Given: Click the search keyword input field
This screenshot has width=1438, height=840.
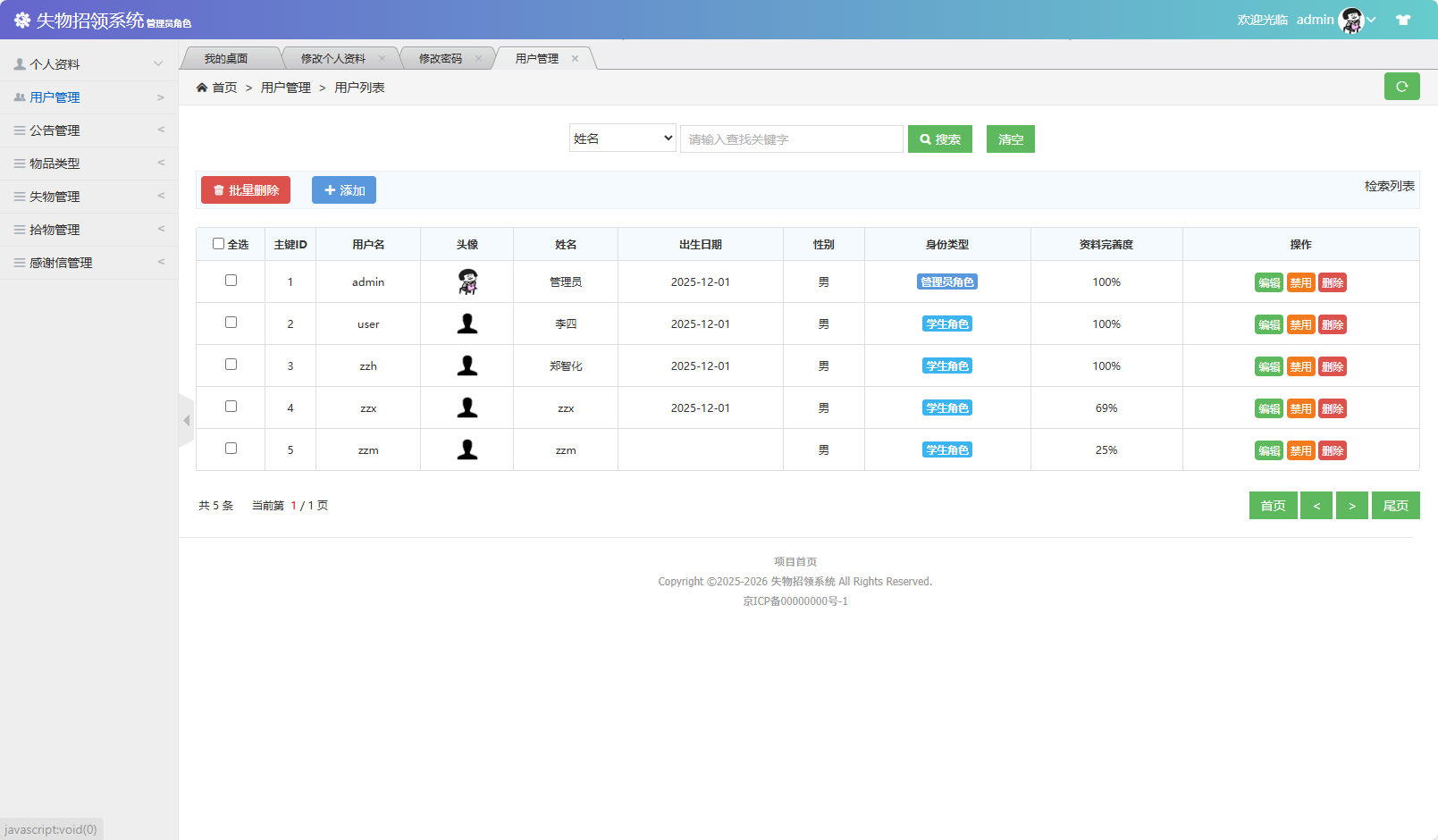Looking at the screenshot, I should pyautogui.click(x=791, y=139).
